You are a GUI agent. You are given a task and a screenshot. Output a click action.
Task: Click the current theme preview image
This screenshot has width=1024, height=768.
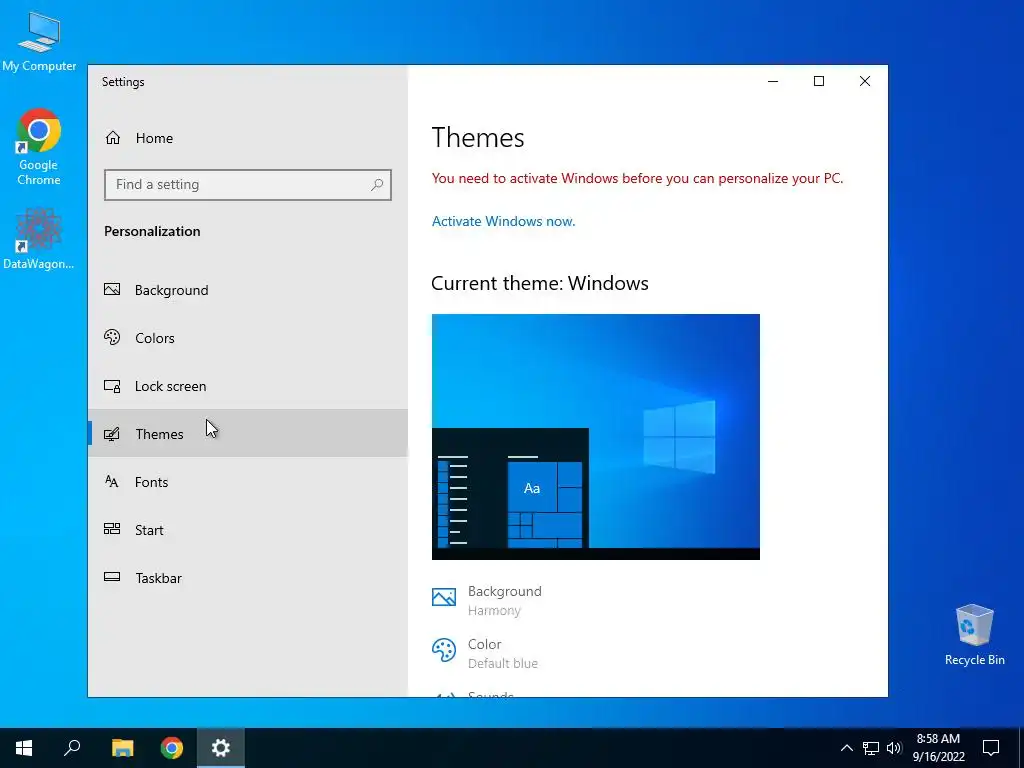click(596, 437)
